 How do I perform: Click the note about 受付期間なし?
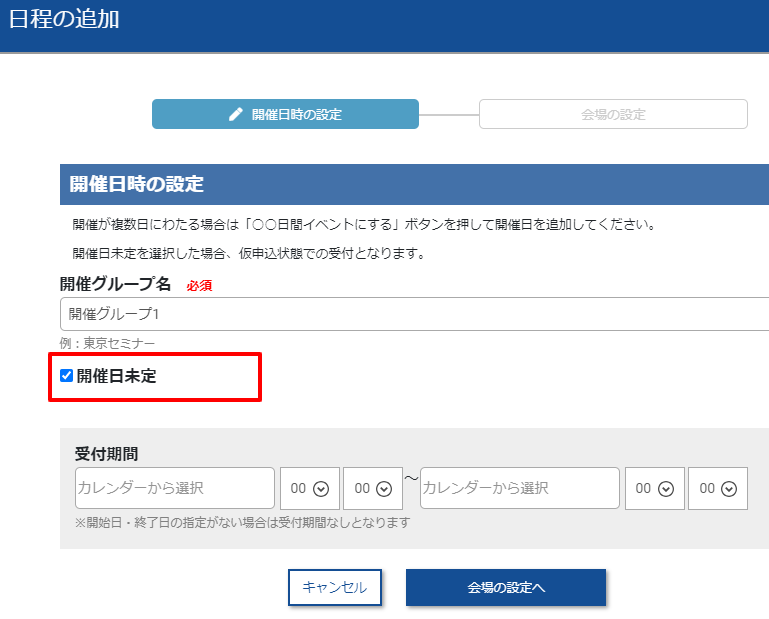pyautogui.click(x=242, y=523)
